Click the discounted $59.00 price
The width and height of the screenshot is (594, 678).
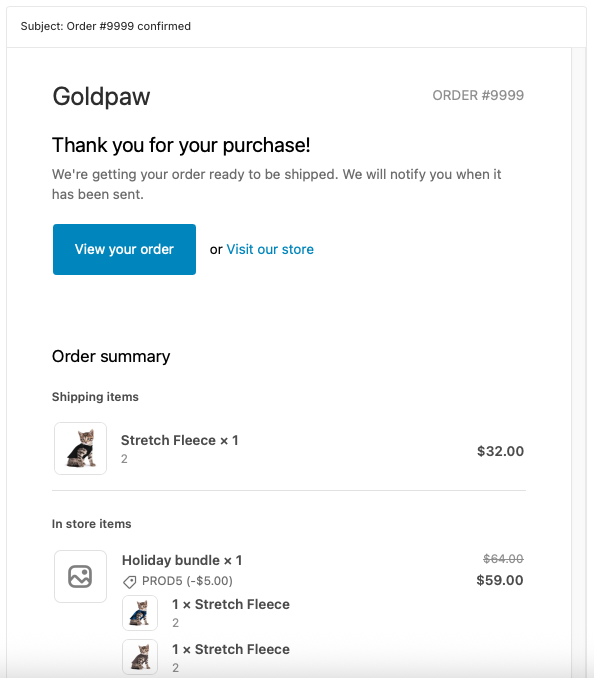500,580
